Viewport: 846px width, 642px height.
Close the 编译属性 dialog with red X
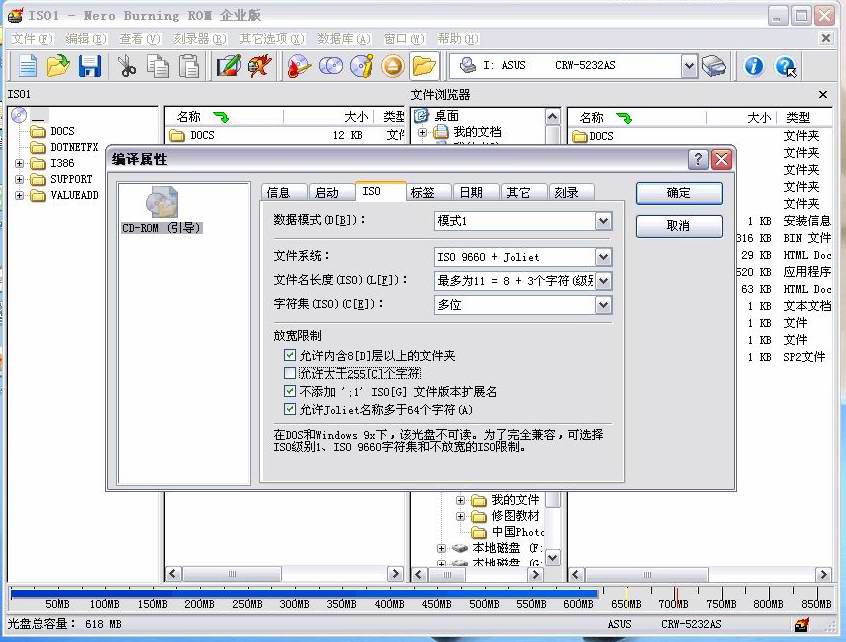(721, 159)
